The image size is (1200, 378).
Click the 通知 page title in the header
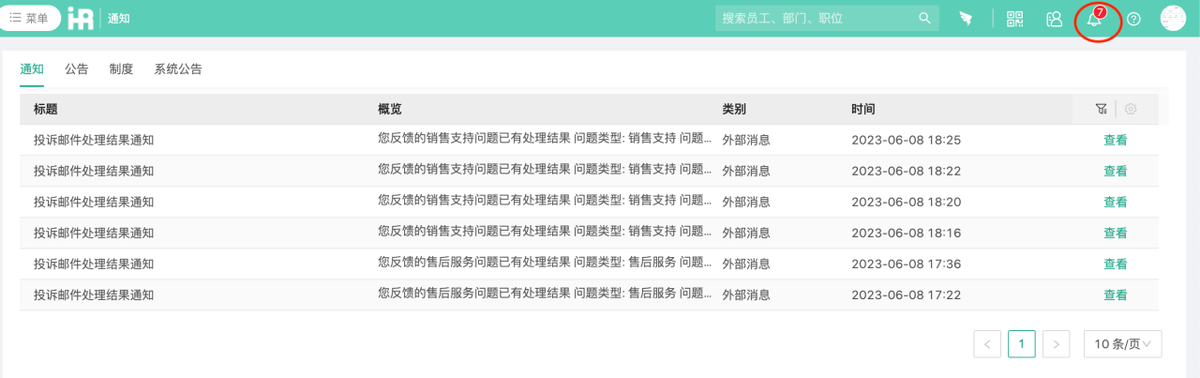[119, 19]
